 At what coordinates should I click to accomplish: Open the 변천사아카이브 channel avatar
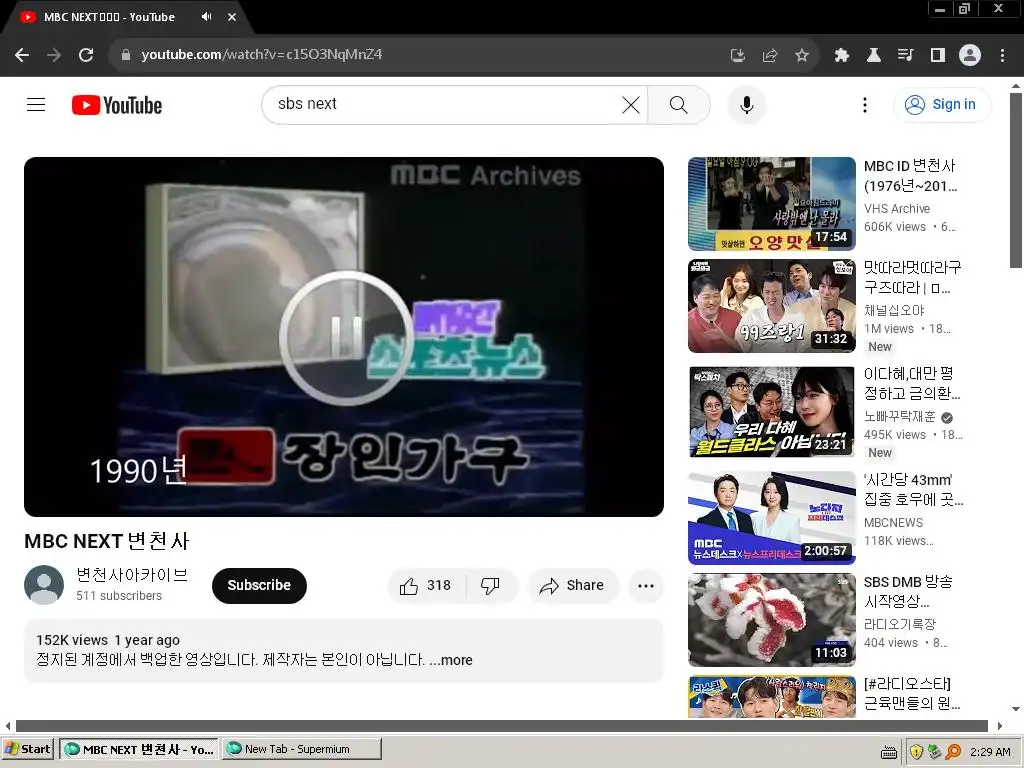[x=44, y=584]
